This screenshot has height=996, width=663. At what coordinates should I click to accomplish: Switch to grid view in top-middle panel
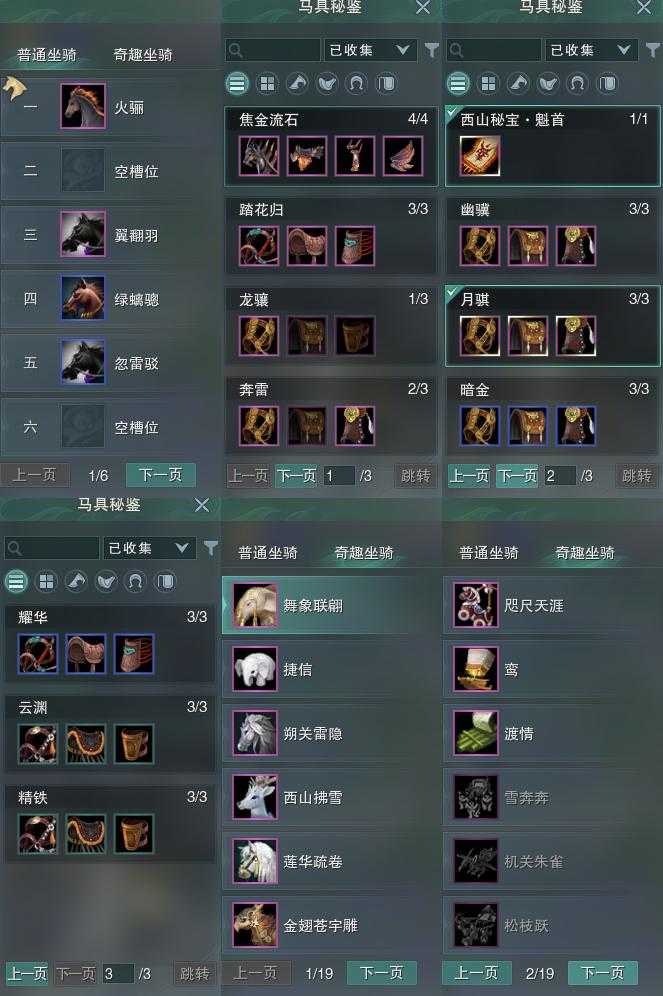point(267,83)
